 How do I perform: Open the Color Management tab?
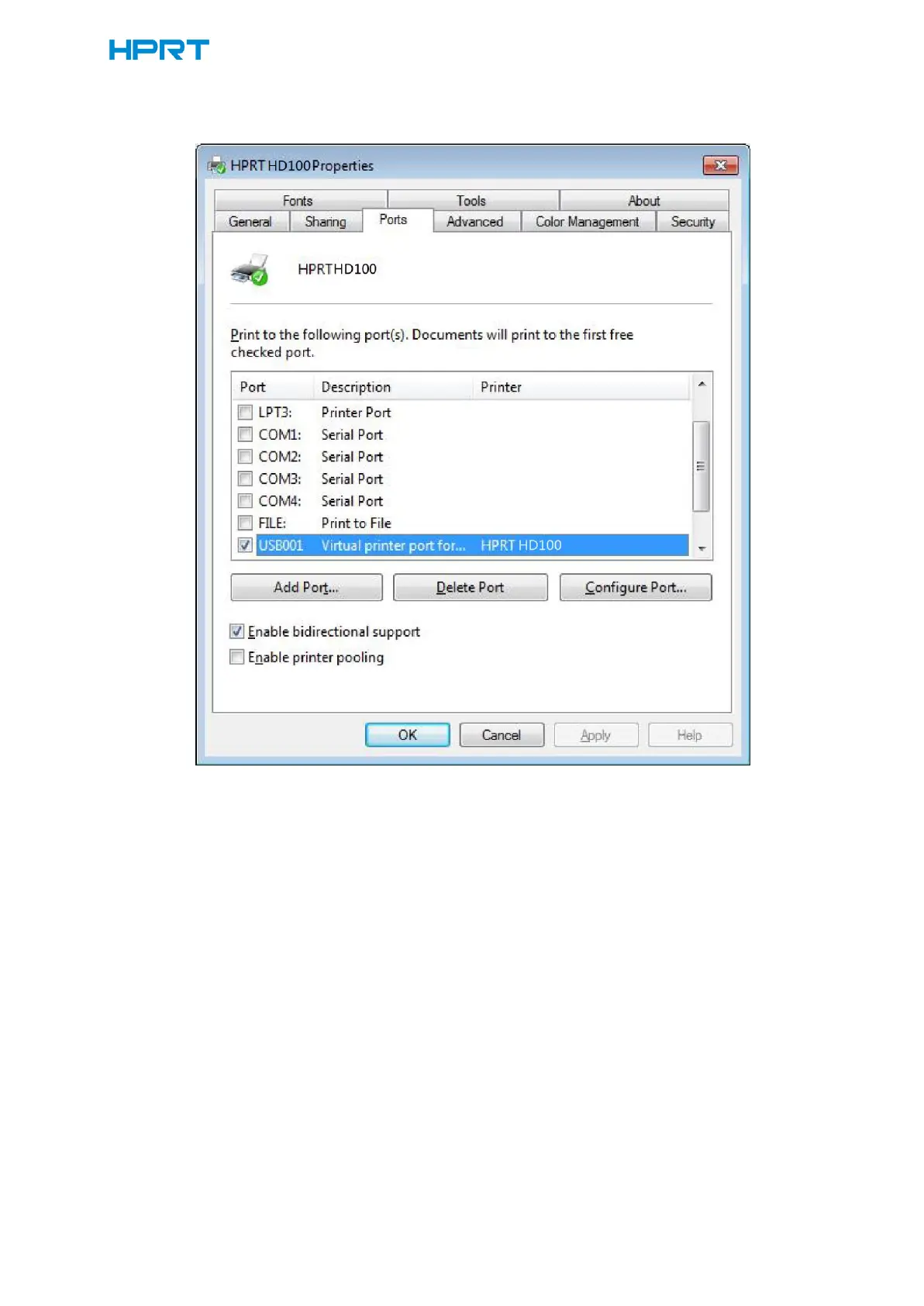point(588,221)
